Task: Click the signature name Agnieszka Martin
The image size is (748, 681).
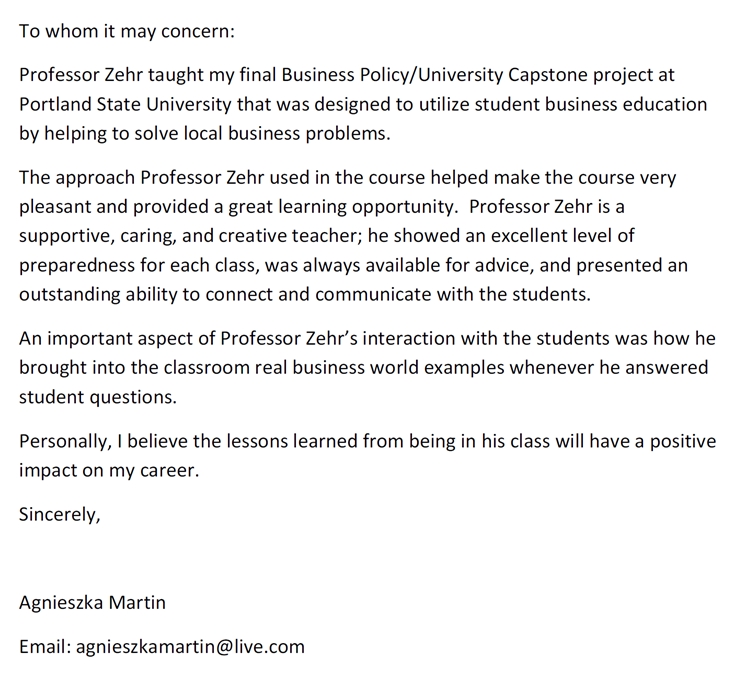Action: click(92, 603)
